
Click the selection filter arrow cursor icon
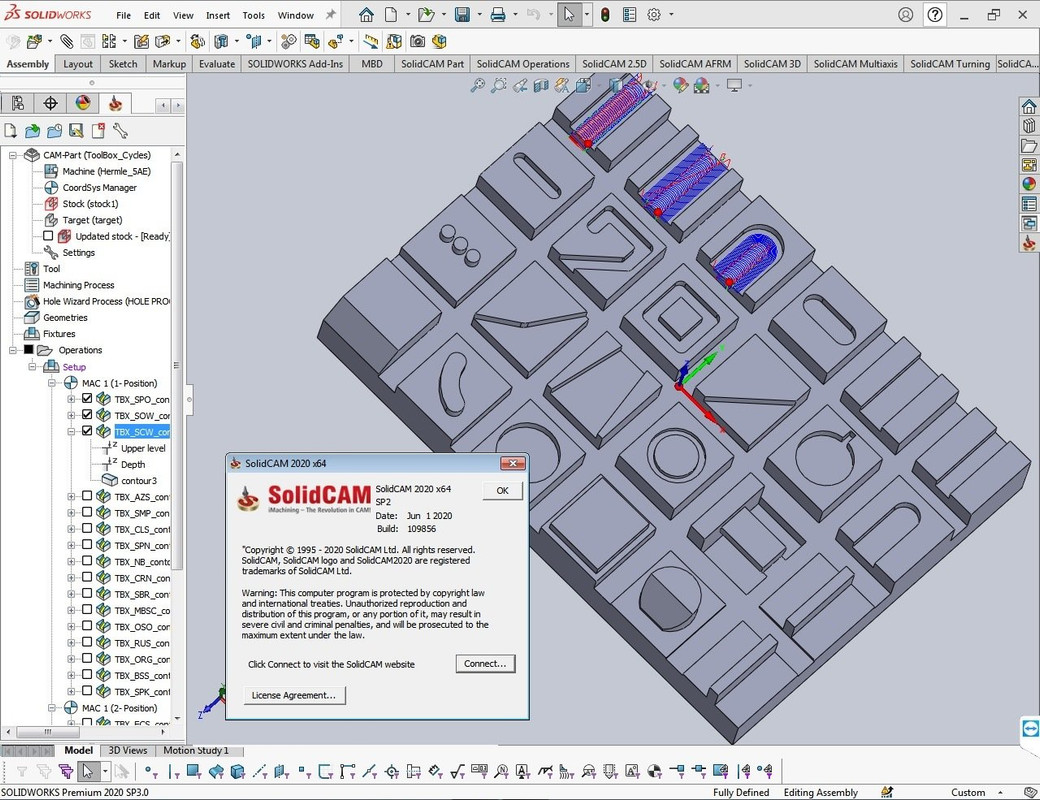point(87,771)
